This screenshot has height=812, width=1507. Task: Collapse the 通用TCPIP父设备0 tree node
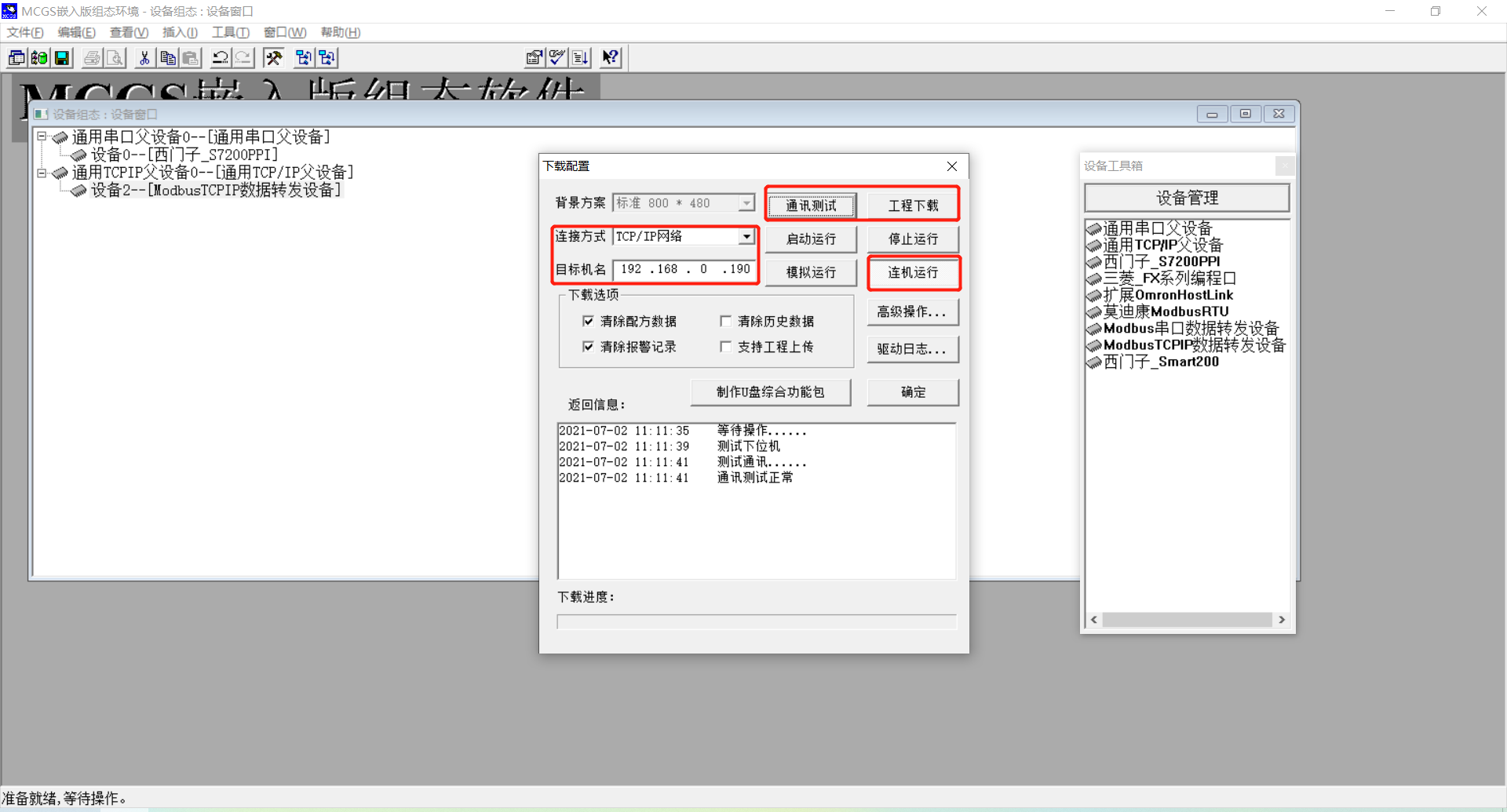42,173
